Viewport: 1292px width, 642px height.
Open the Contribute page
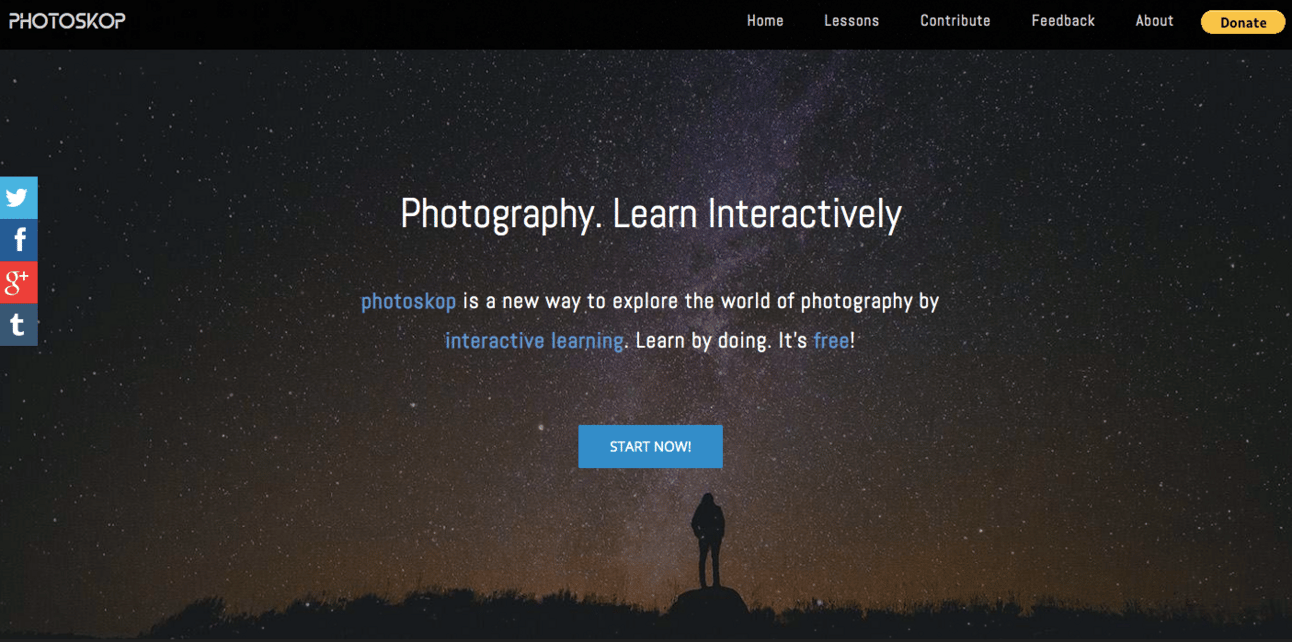click(x=955, y=20)
